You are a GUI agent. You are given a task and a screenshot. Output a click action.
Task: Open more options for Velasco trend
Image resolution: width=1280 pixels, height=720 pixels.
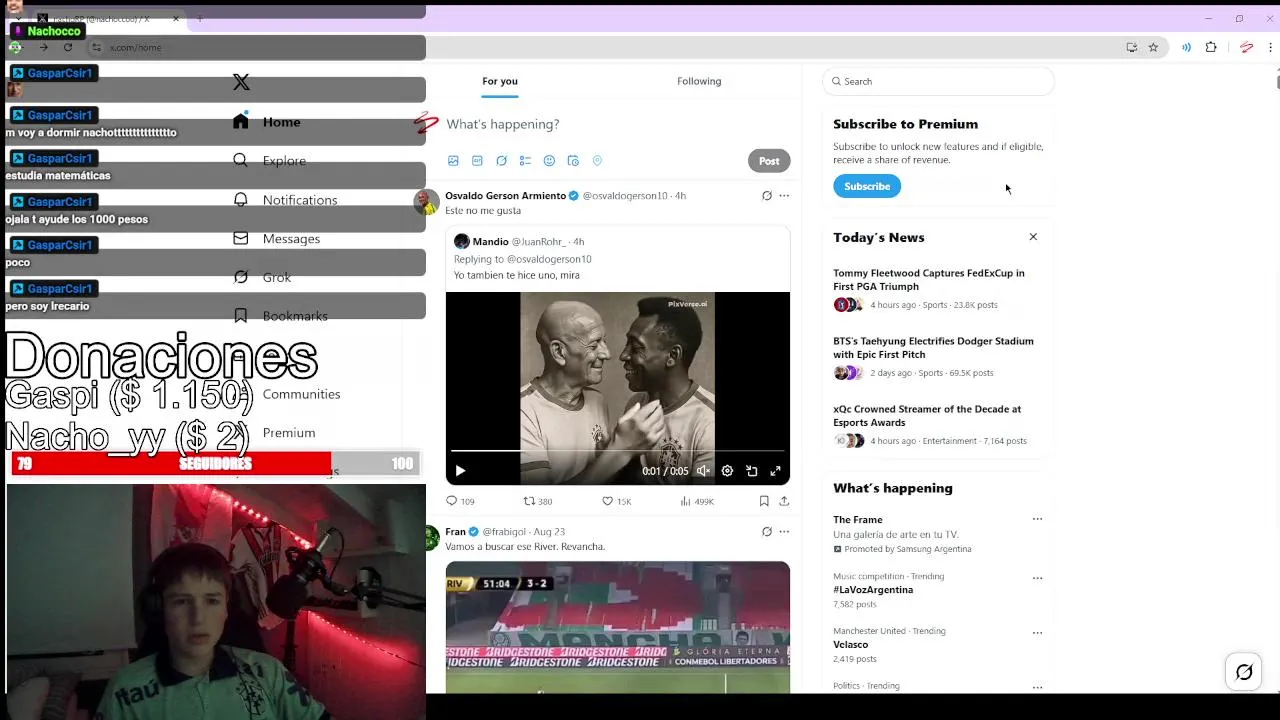pyautogui.click(x=1037, y=633)
